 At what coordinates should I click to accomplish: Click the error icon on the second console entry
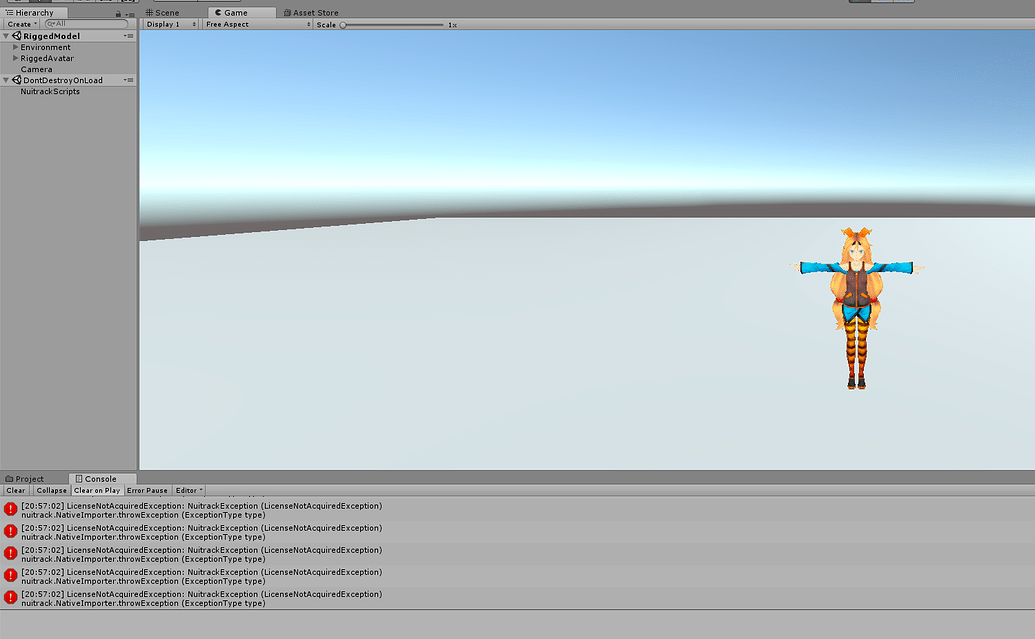tap(10, 531)
